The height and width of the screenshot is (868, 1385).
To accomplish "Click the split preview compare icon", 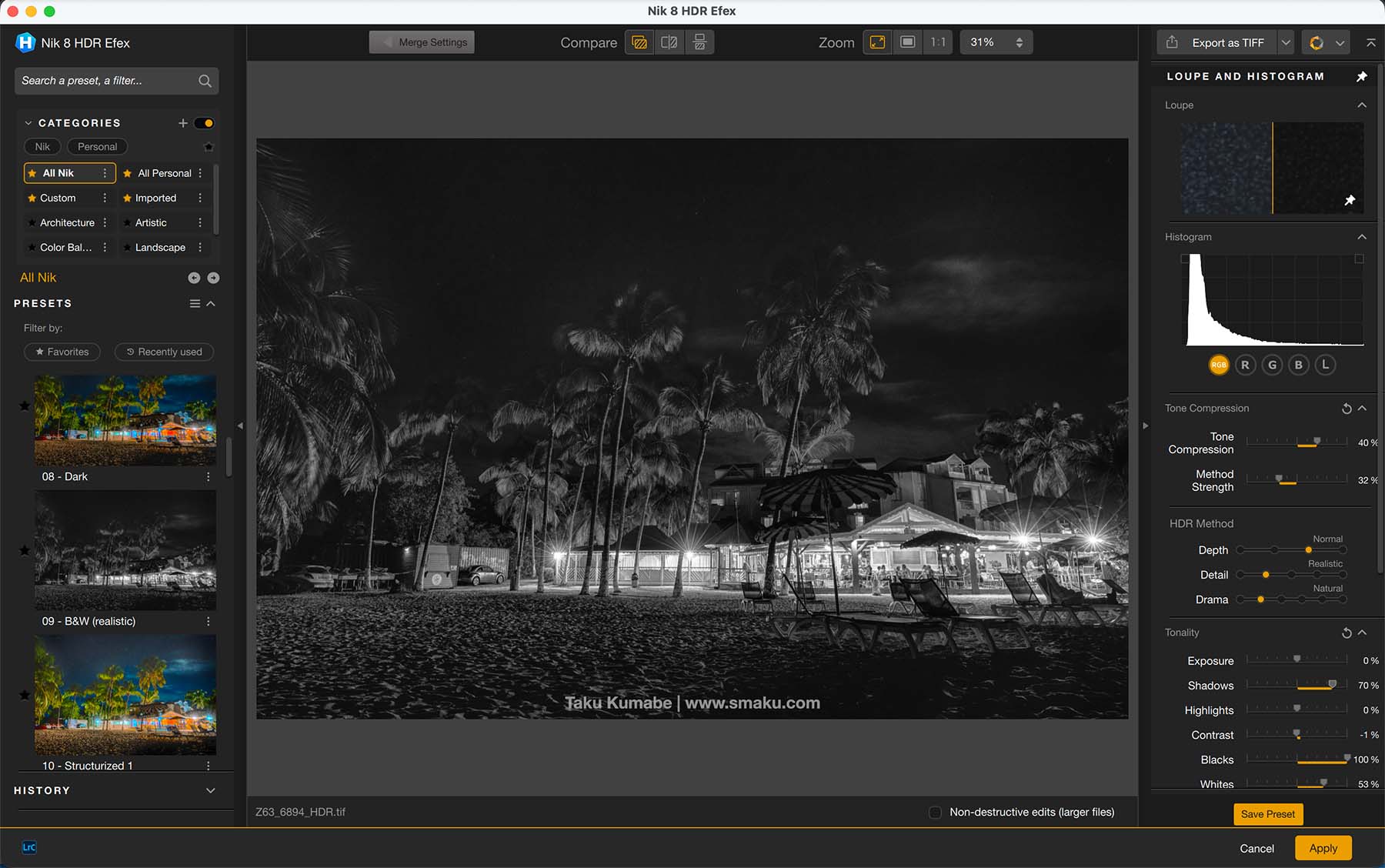I will click(669, 42).
